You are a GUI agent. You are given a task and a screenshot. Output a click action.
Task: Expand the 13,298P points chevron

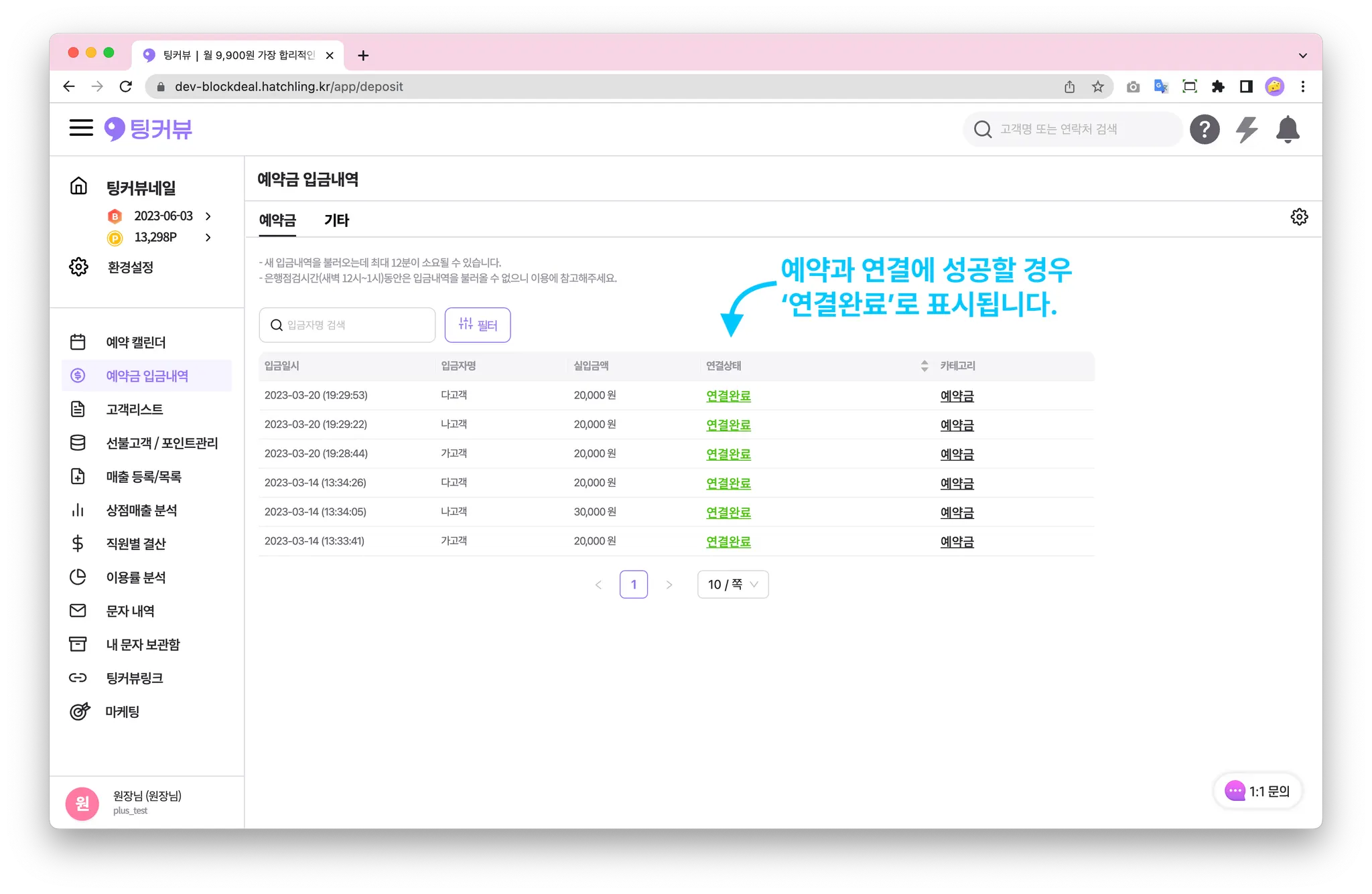[208, 238]
